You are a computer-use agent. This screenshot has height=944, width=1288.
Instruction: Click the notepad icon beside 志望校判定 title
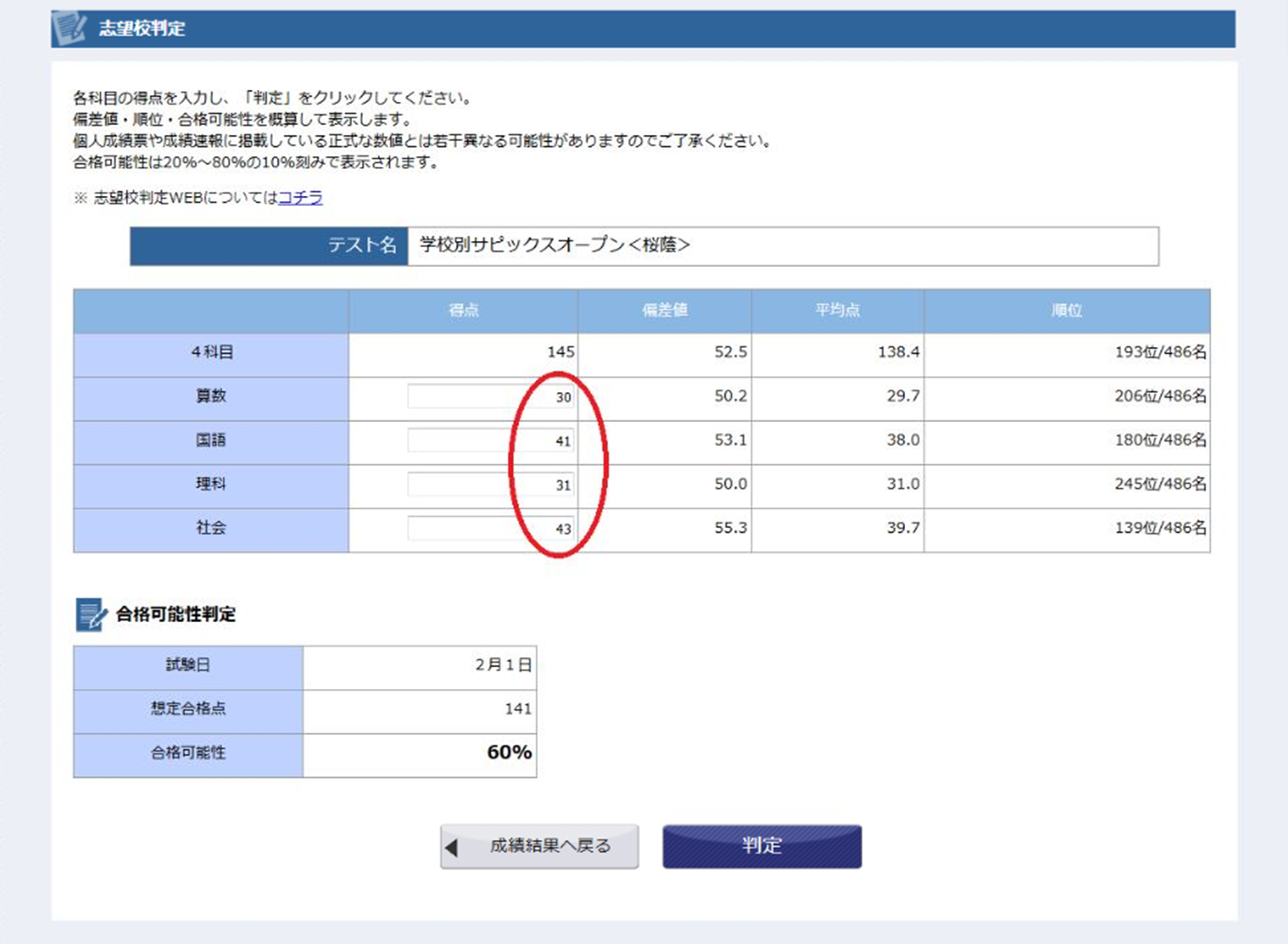click(x=69, y=28)
